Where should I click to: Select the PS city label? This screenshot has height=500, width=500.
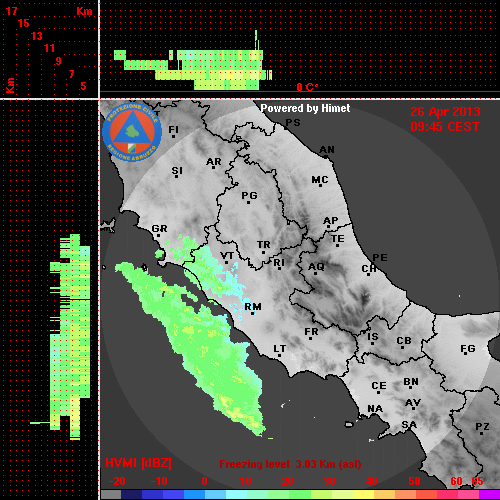[x=293, y=123]
